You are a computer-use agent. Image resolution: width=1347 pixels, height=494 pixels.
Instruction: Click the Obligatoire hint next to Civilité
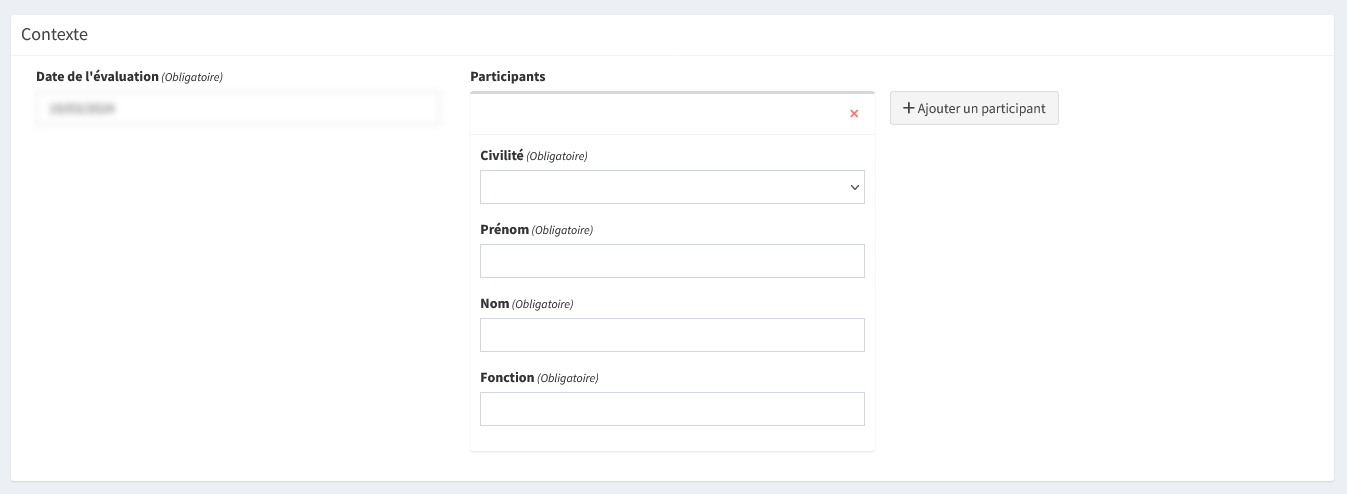pyautogui.click(x=557, y=157)
